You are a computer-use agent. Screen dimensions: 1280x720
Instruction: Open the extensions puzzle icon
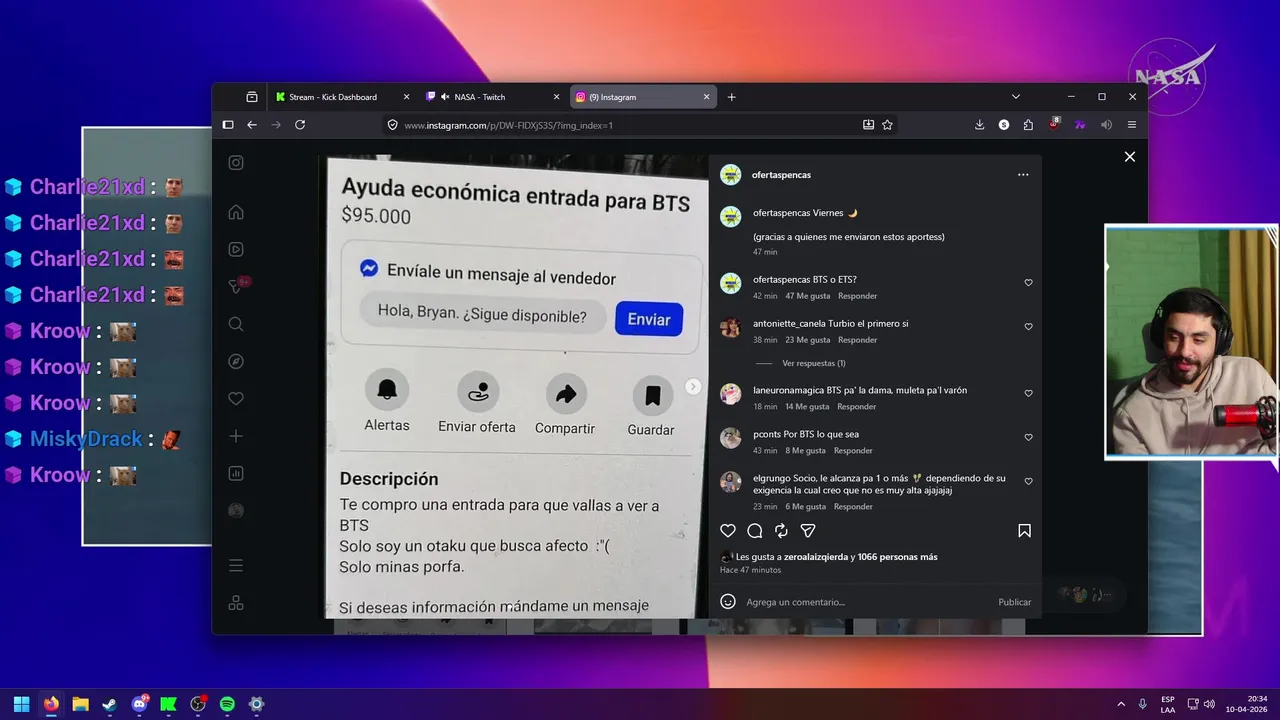(x=1028, y=125)
